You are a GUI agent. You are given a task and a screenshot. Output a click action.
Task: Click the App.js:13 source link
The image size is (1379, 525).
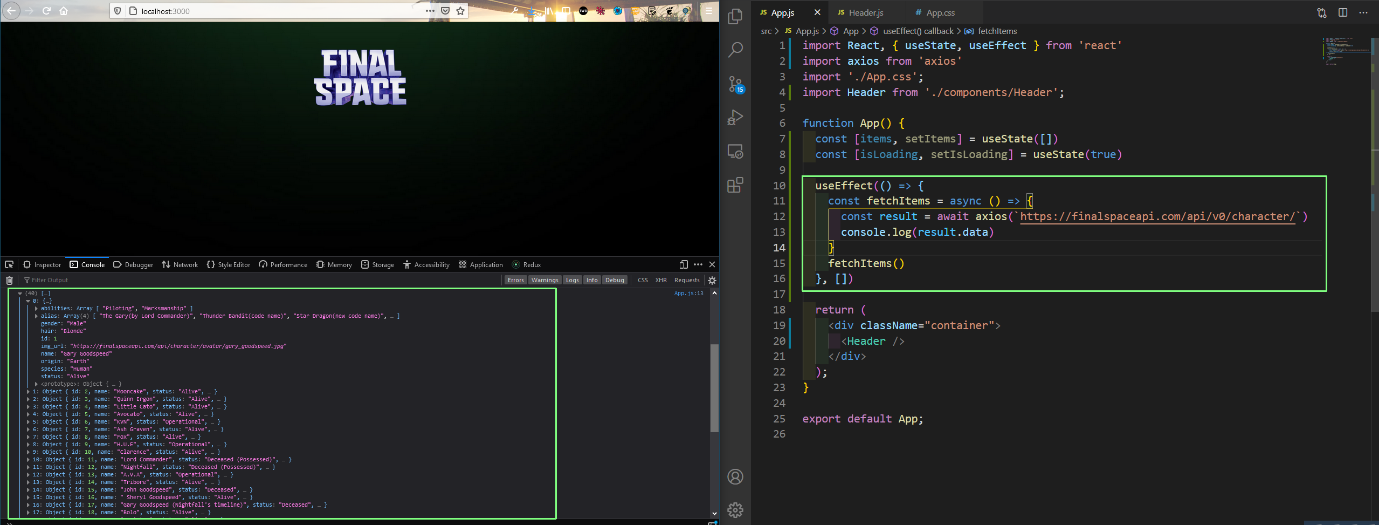coord(689,293)
